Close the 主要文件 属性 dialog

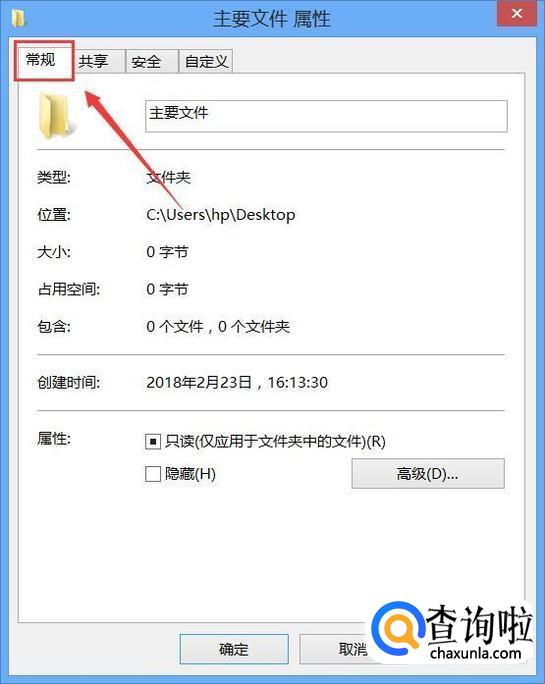pyautogui.click(x=516, y=14)
